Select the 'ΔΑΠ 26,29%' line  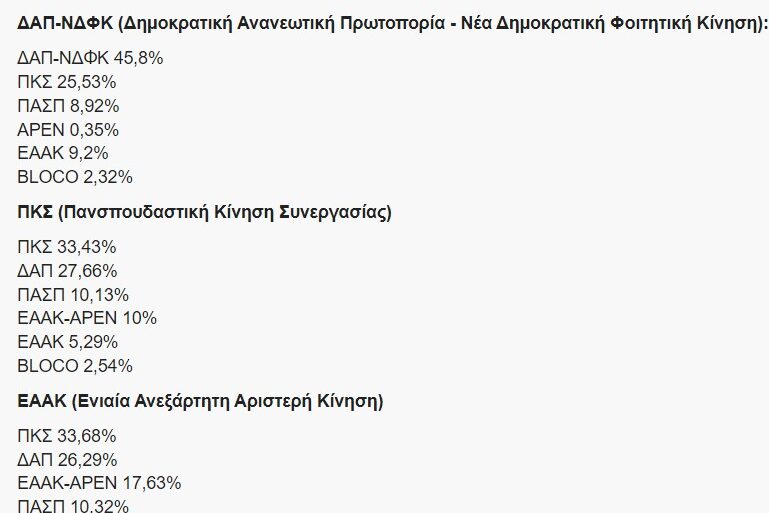point(68,460)
